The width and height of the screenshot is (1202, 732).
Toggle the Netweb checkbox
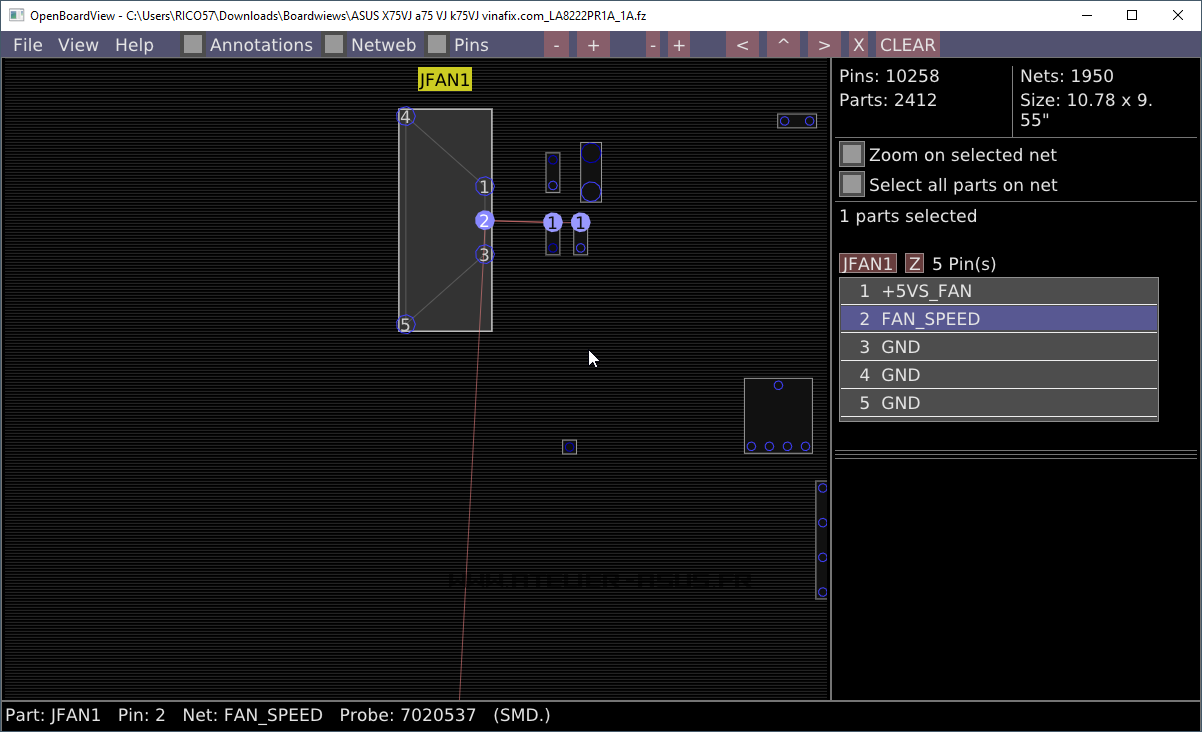coord(334,45)
